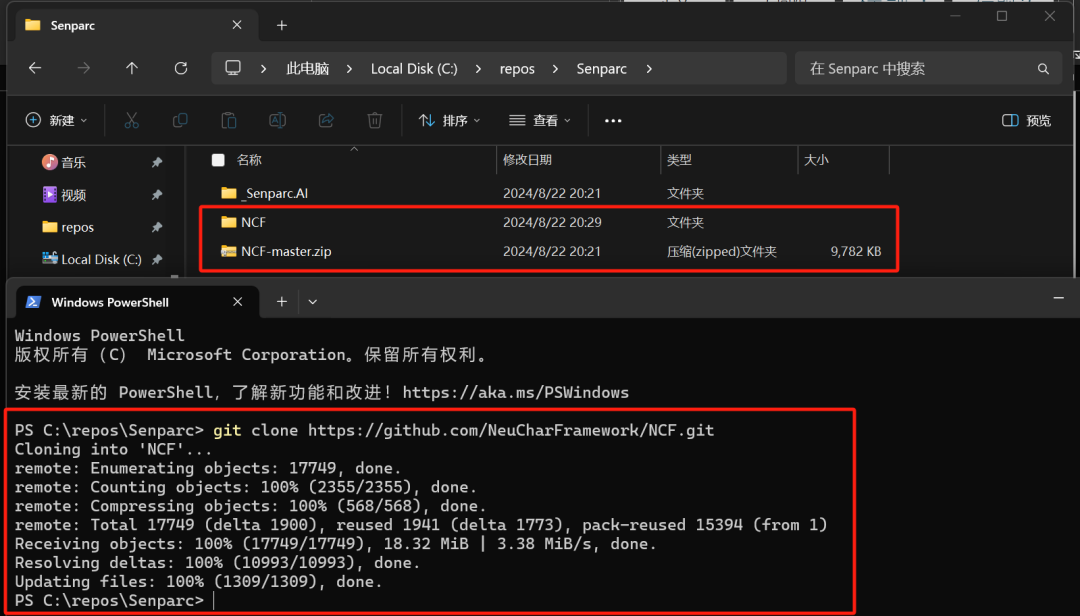
Task: Click Senparc in the breadcrumb path
Action: coord(601,69)
